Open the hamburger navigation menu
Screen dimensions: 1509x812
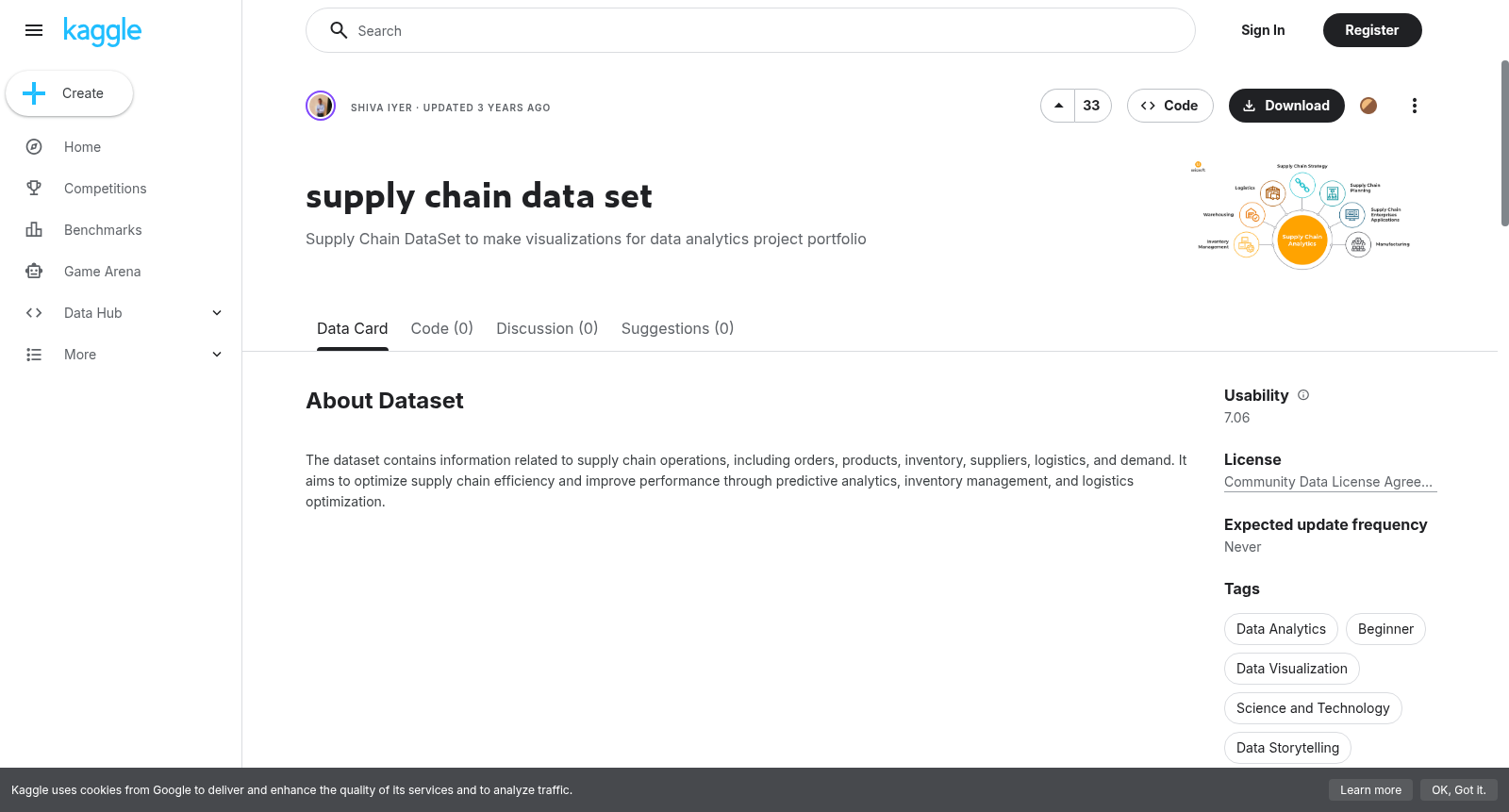tap(34, 30)
